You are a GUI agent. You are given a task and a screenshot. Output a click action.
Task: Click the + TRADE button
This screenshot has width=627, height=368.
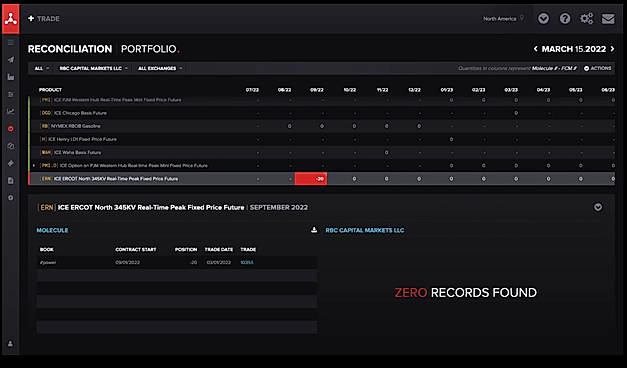pyautogui.click(x=44, y=18)
